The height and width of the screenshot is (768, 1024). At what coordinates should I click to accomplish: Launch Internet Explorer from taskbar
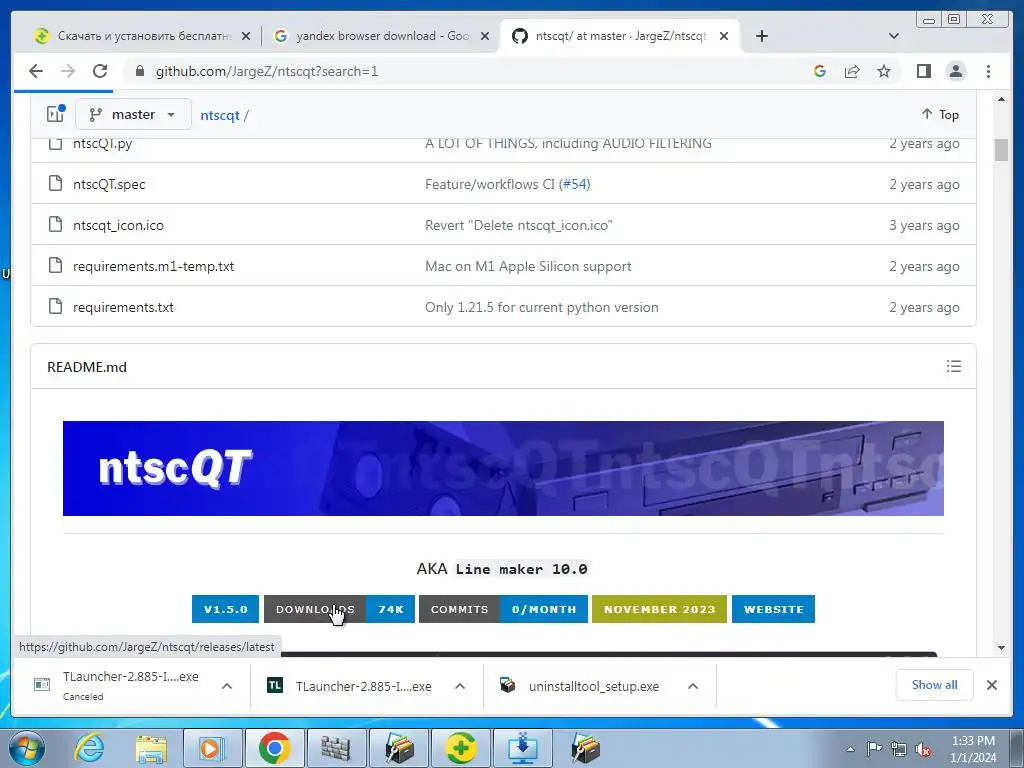(89, 748)
